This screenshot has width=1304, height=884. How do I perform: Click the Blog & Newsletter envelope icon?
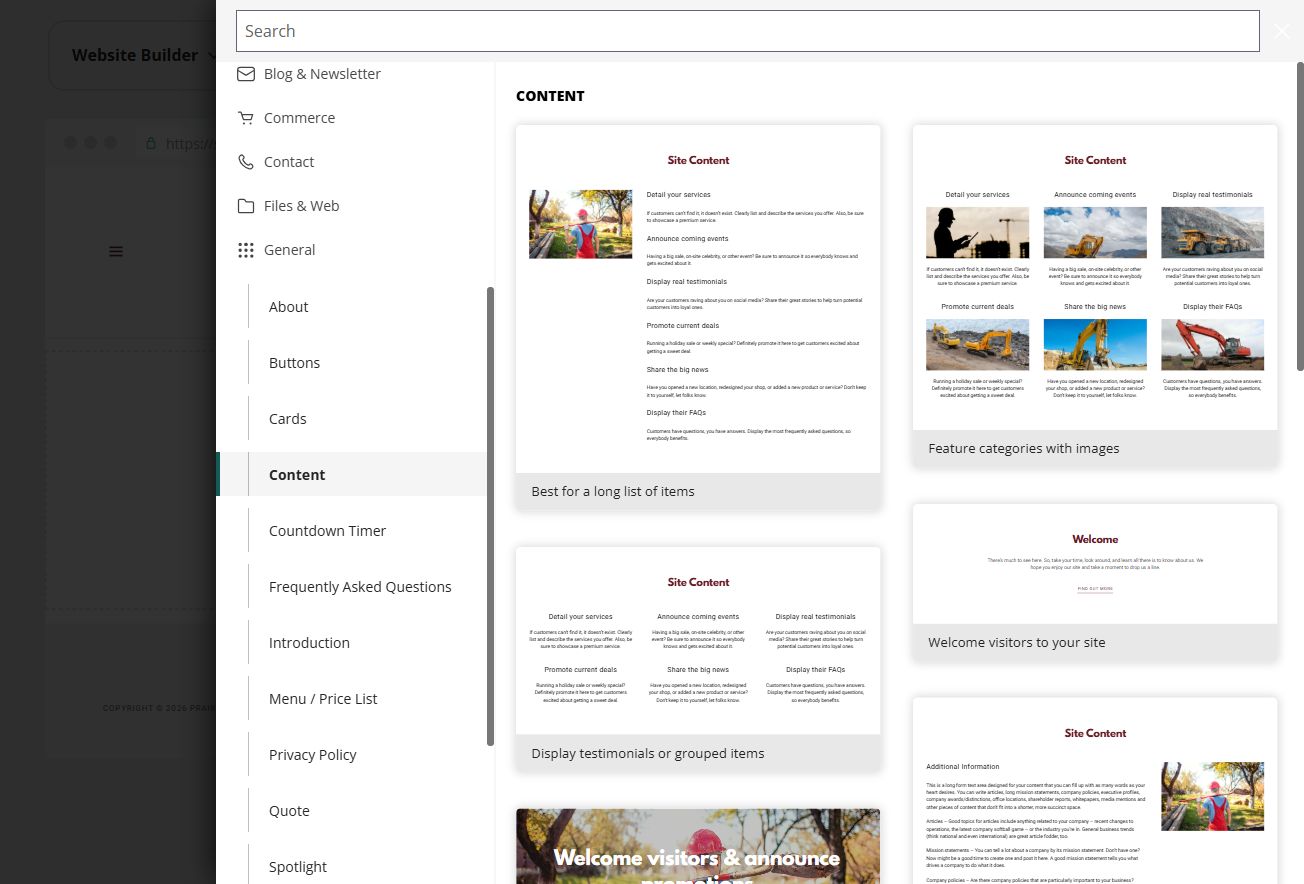click(245, 74)
